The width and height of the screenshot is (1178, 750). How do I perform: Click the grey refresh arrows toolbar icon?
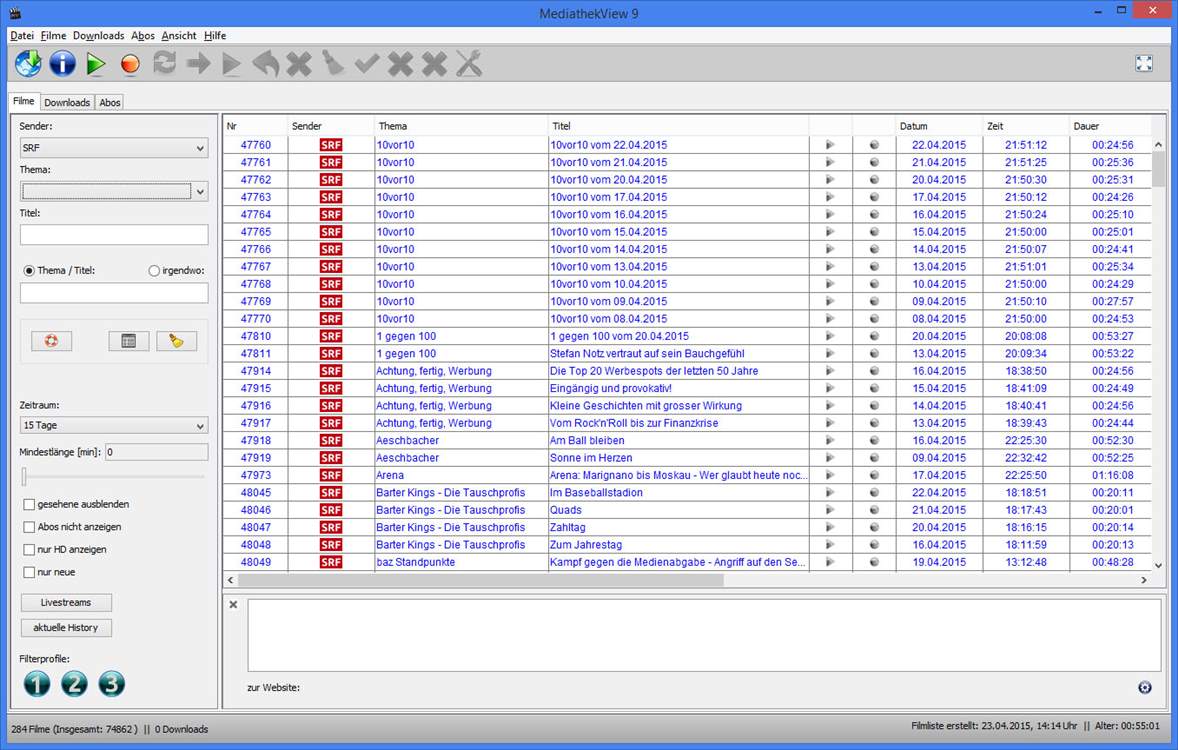pos(165,64)
